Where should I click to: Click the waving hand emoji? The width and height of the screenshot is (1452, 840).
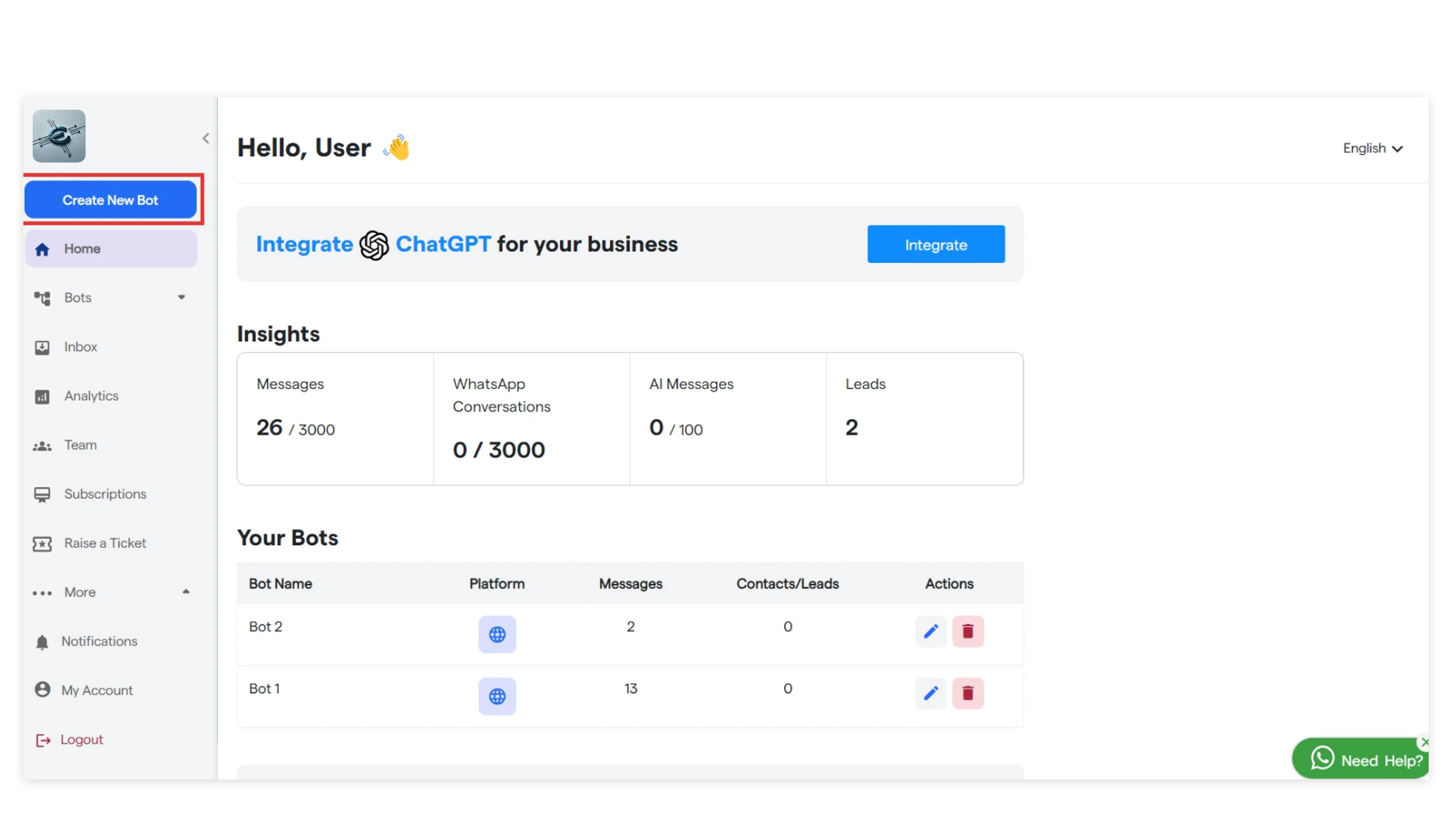pyautogui.click(x=397, y=147)
